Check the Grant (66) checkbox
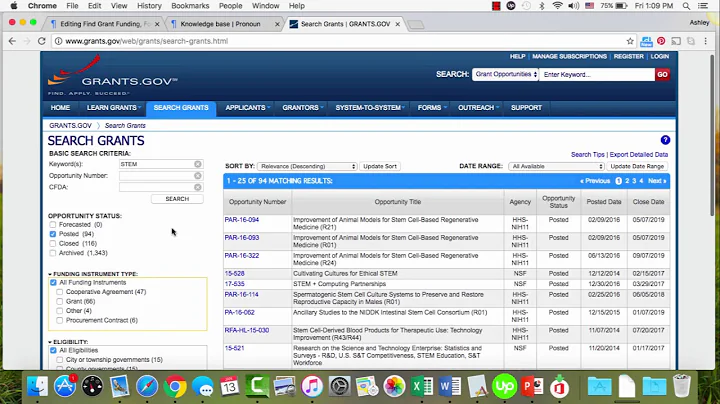 (60, 302)
